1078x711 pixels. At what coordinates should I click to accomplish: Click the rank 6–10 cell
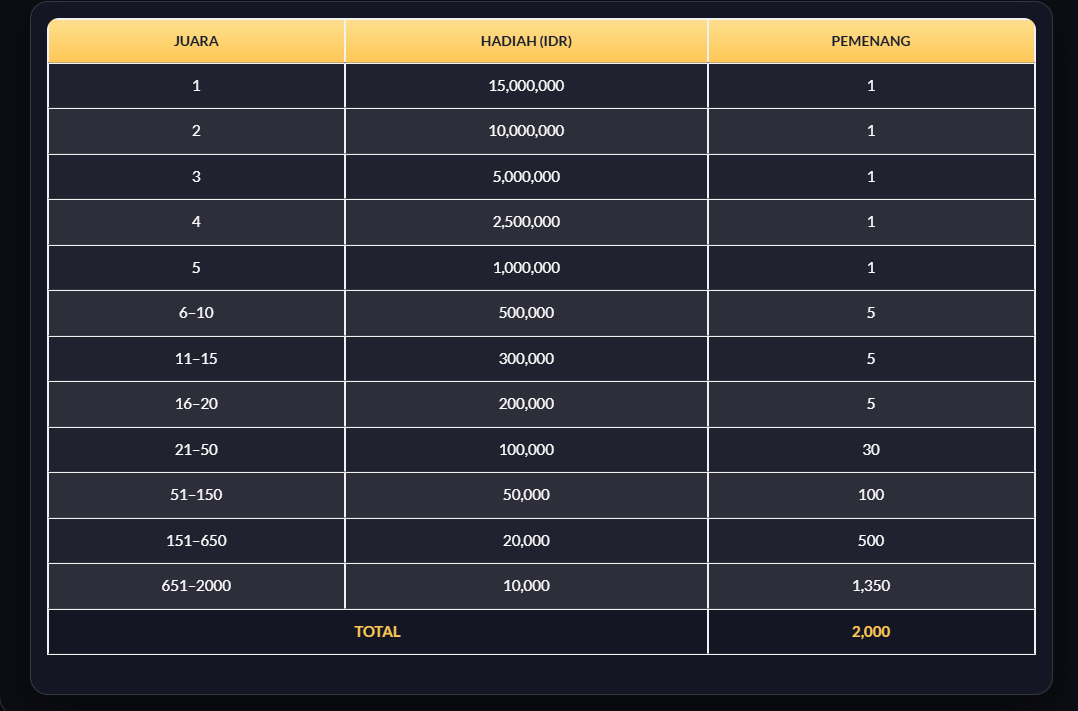tap(196, 313)
